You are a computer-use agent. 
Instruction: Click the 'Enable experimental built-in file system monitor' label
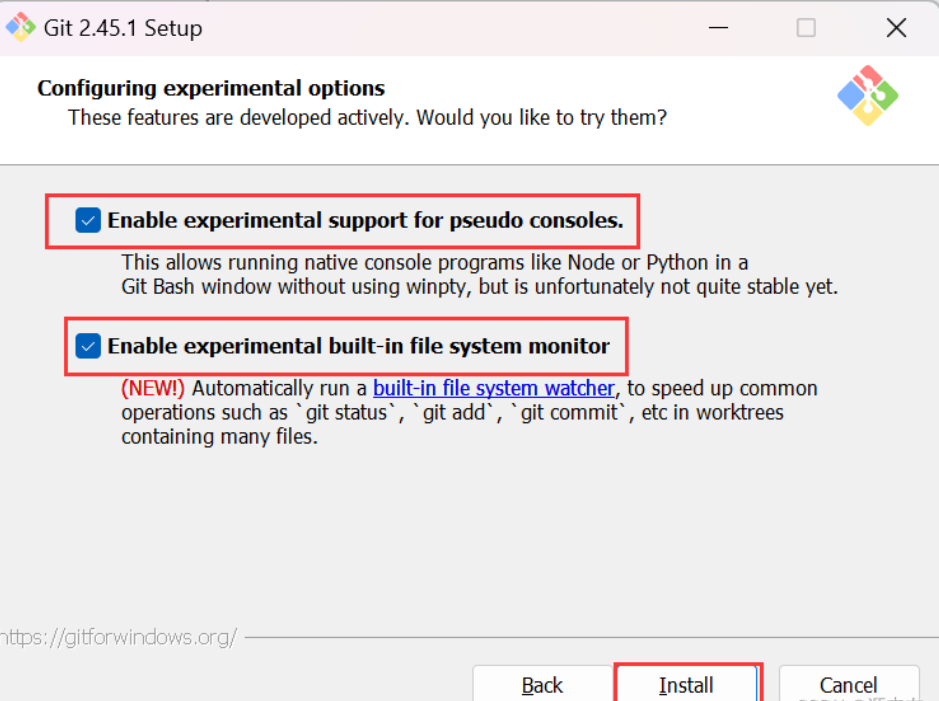coord(358,346)
